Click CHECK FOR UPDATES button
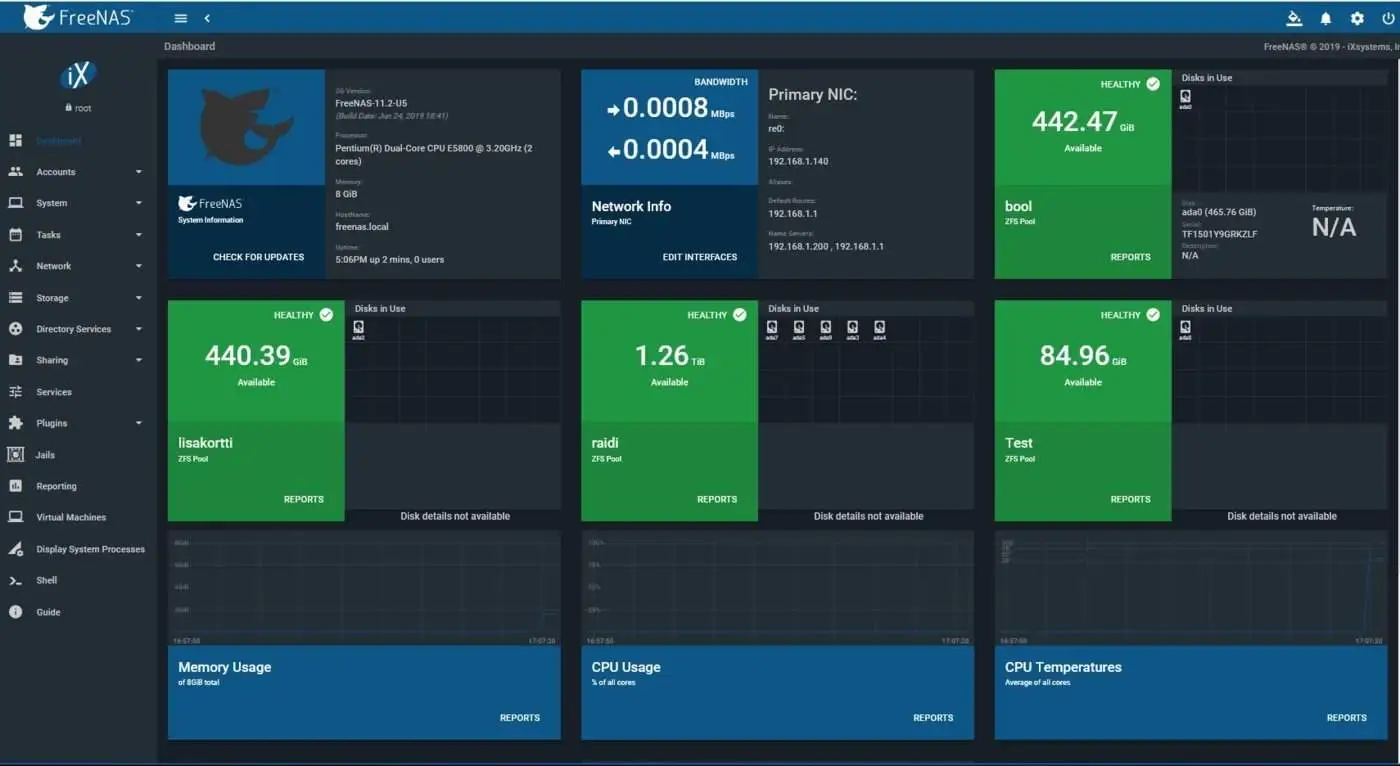Screen dimensions: 1400x766 (x=258, y=257)
